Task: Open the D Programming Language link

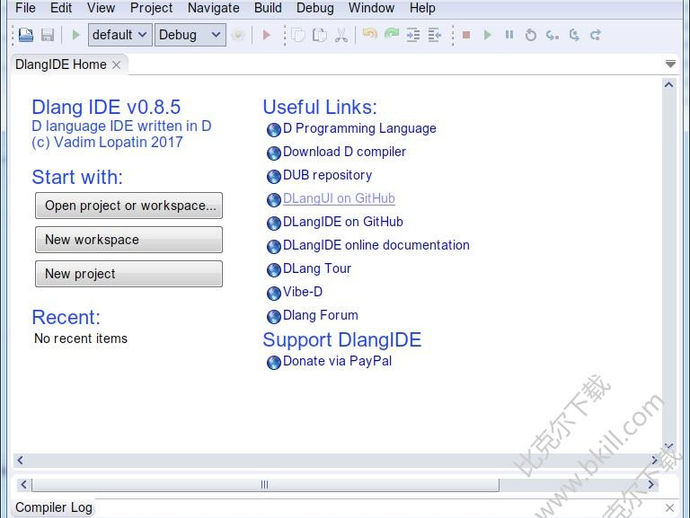Action: point(360,129)
